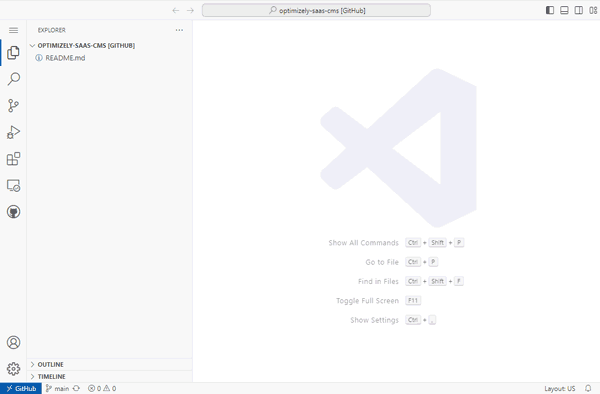This screenshot has height=394, width=600.
Task: Open the README.md file
Action: pyautogui.click(x=109, y=58)
